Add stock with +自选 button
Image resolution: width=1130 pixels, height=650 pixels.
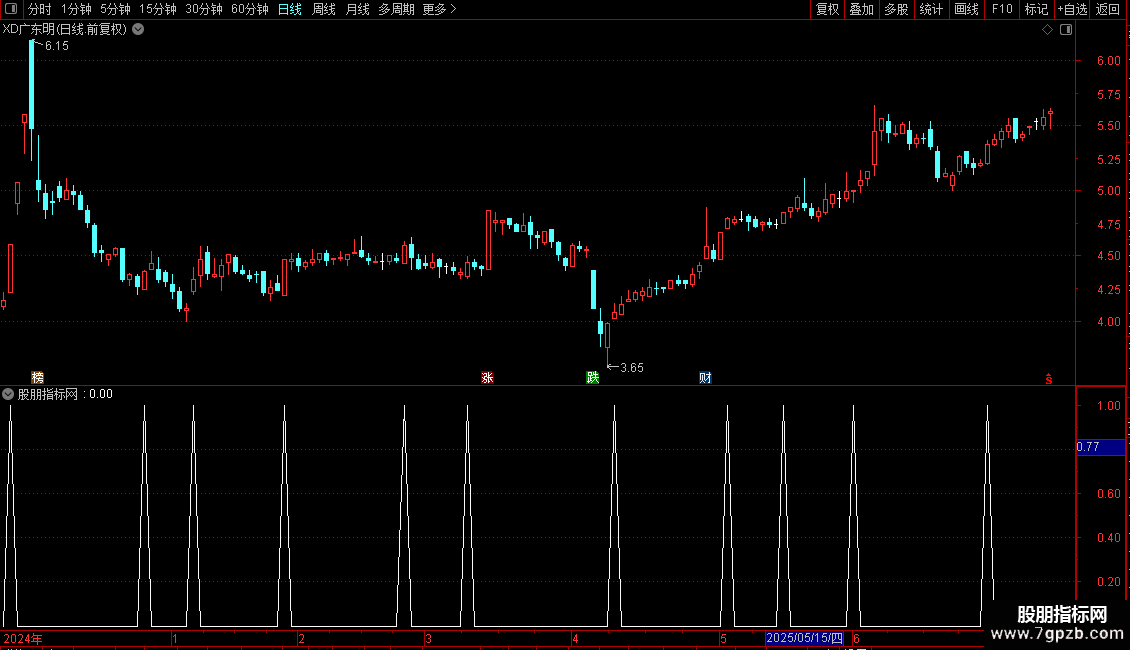(x=1072, y=9)
